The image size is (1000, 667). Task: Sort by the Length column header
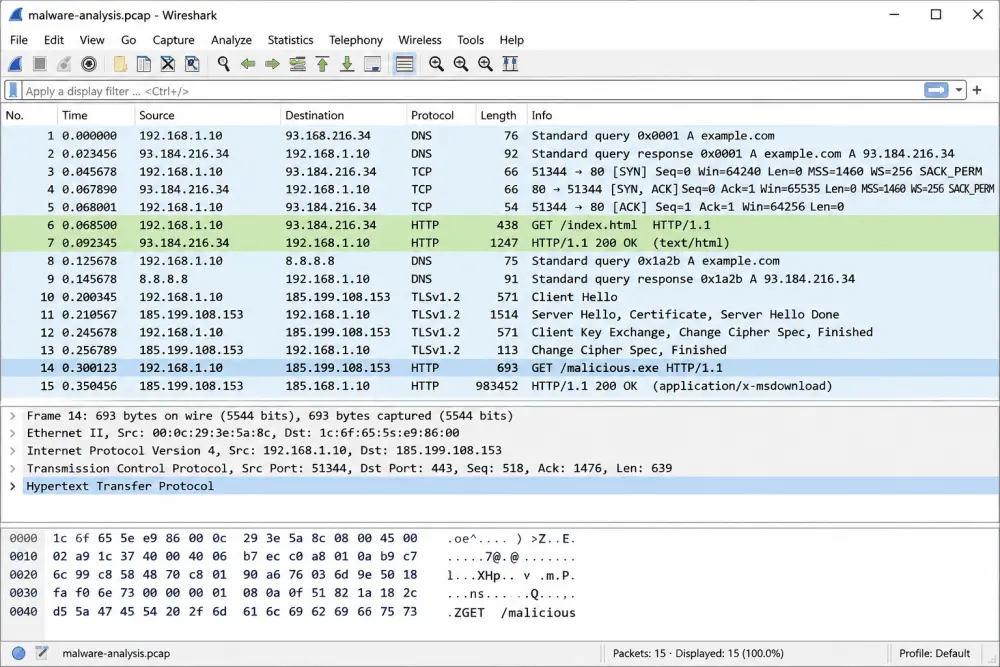pyautogui.click(x=501, y=115)
